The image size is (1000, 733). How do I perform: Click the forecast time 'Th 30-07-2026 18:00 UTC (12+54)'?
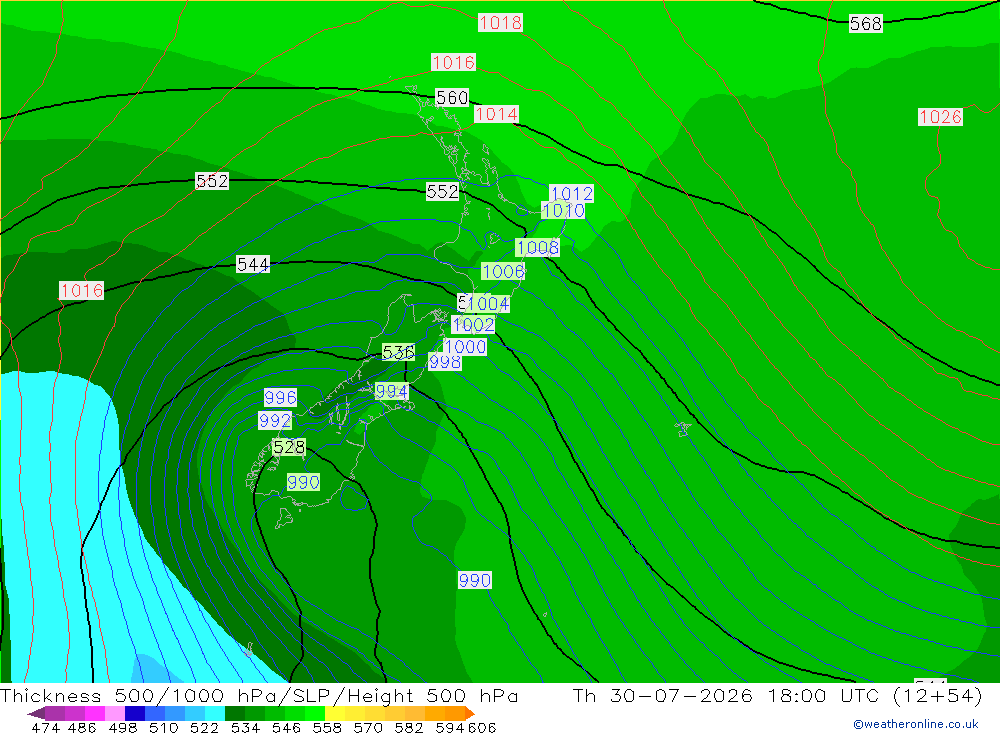777,695
